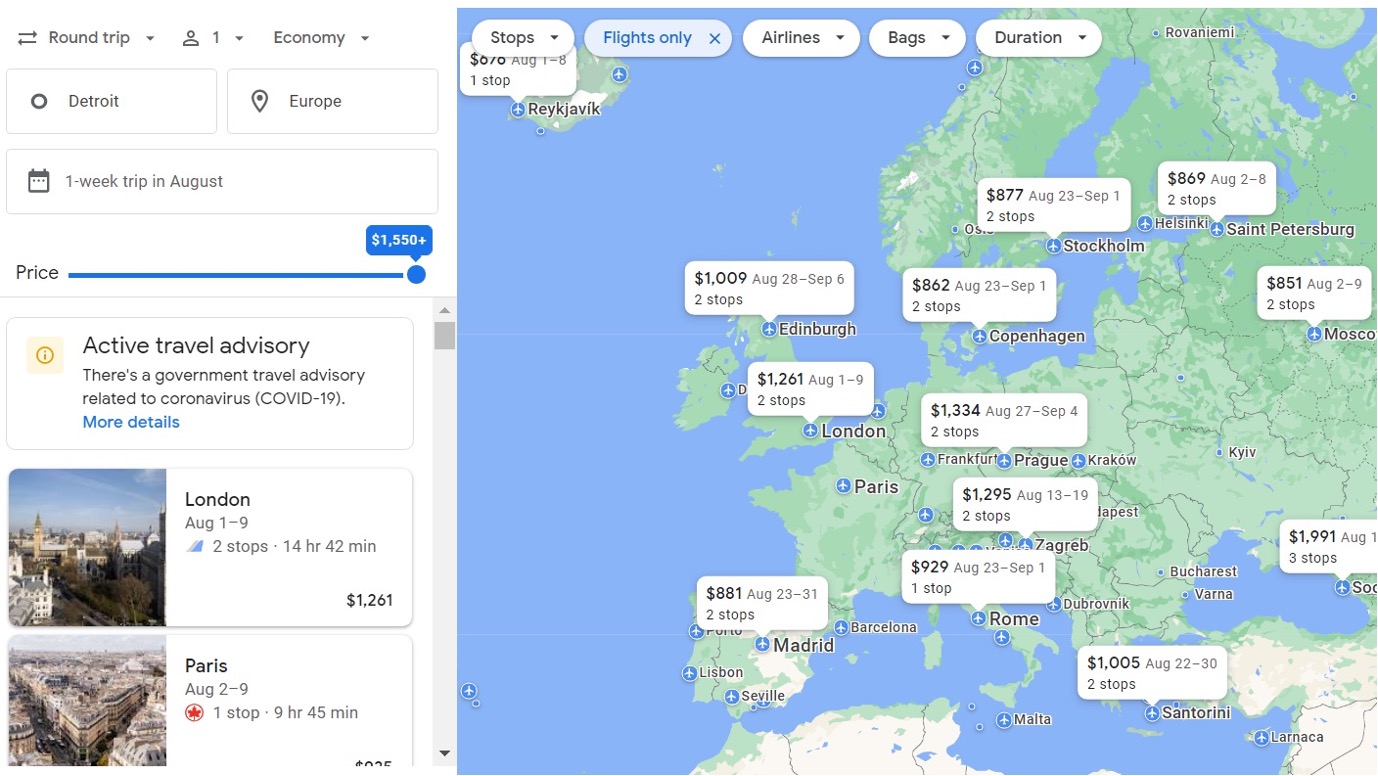Expand the Economy class dropdown
Screen dimensions: 1378x776
coord(321,38)
